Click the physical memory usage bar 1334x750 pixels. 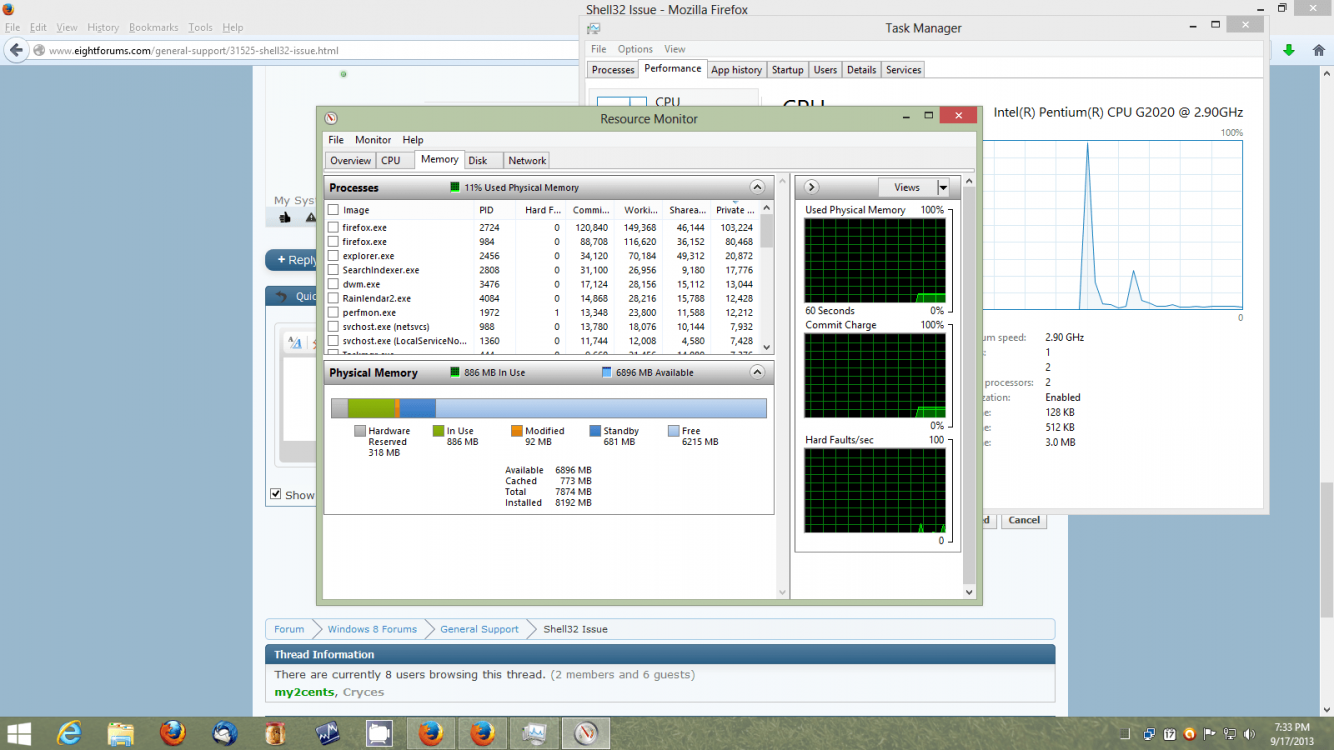click(549, 408)
